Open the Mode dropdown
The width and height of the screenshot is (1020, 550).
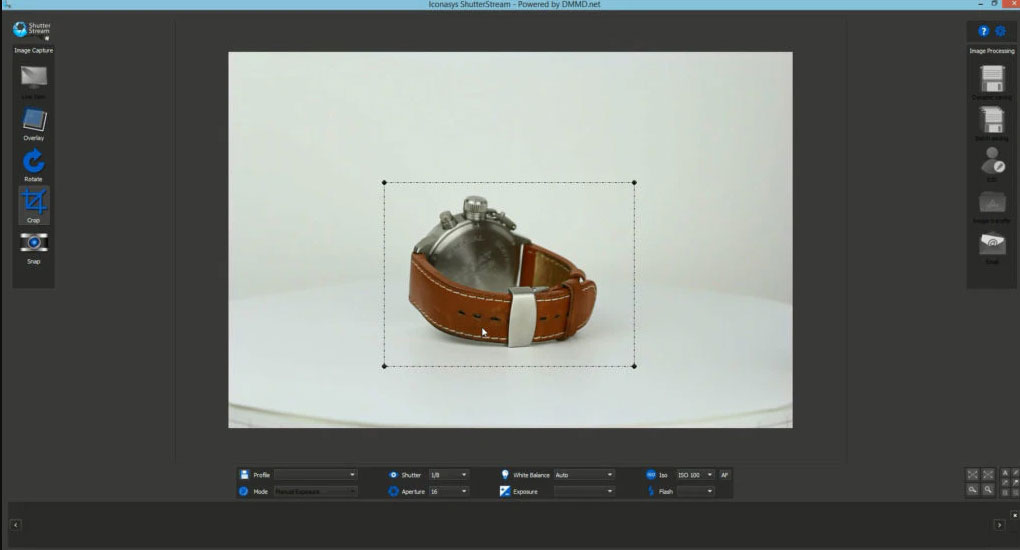pyautogui.click(x=315, y=491)
